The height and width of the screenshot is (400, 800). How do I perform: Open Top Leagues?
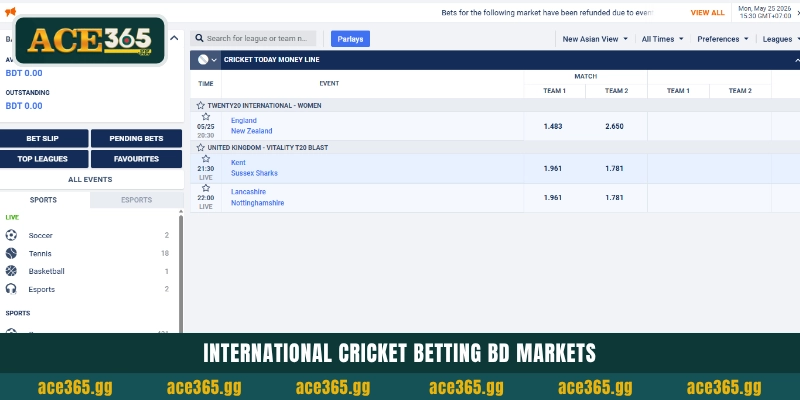(44, 159)
